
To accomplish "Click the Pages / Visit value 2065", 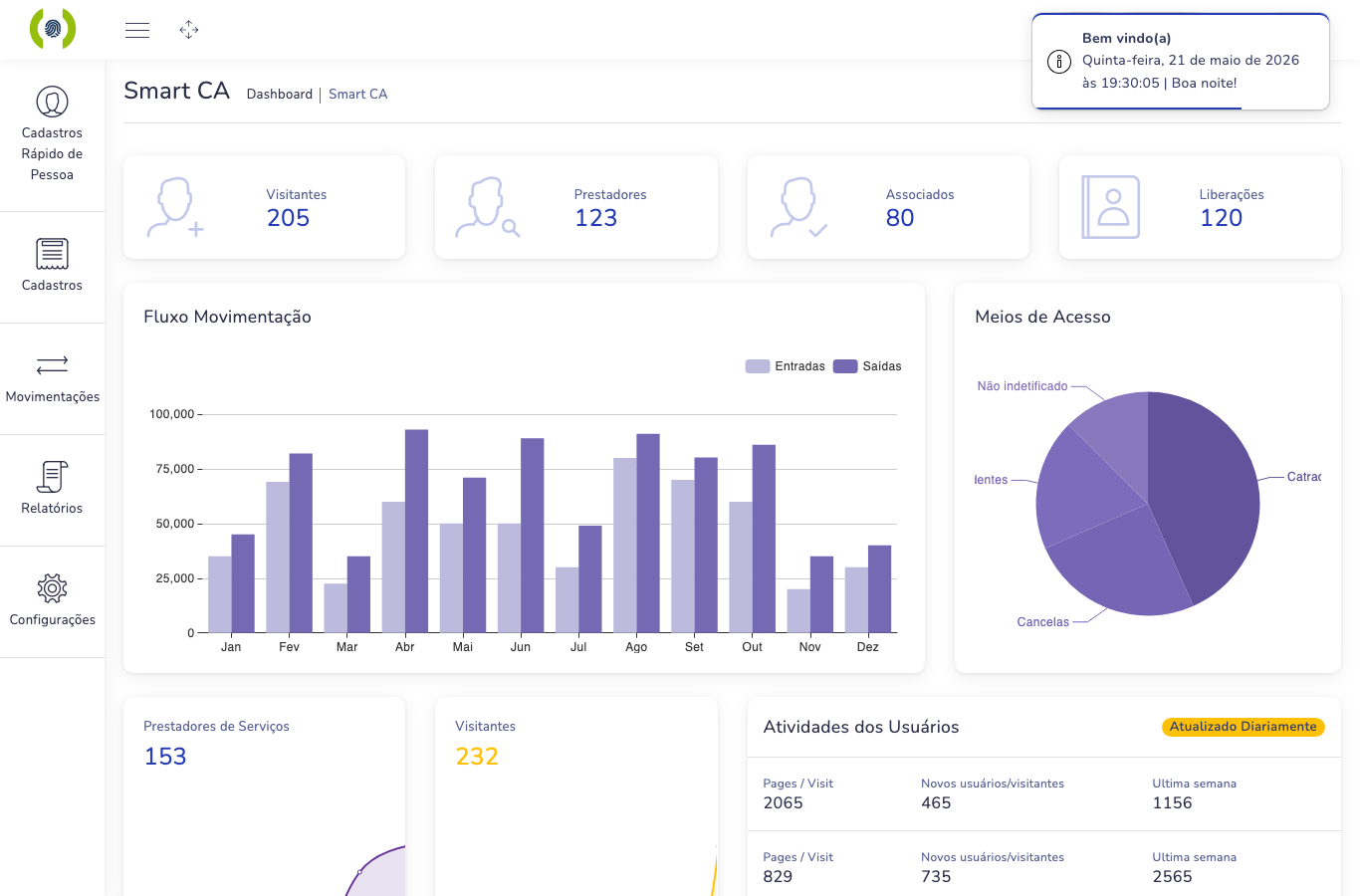I will click(x=783, y=803).
